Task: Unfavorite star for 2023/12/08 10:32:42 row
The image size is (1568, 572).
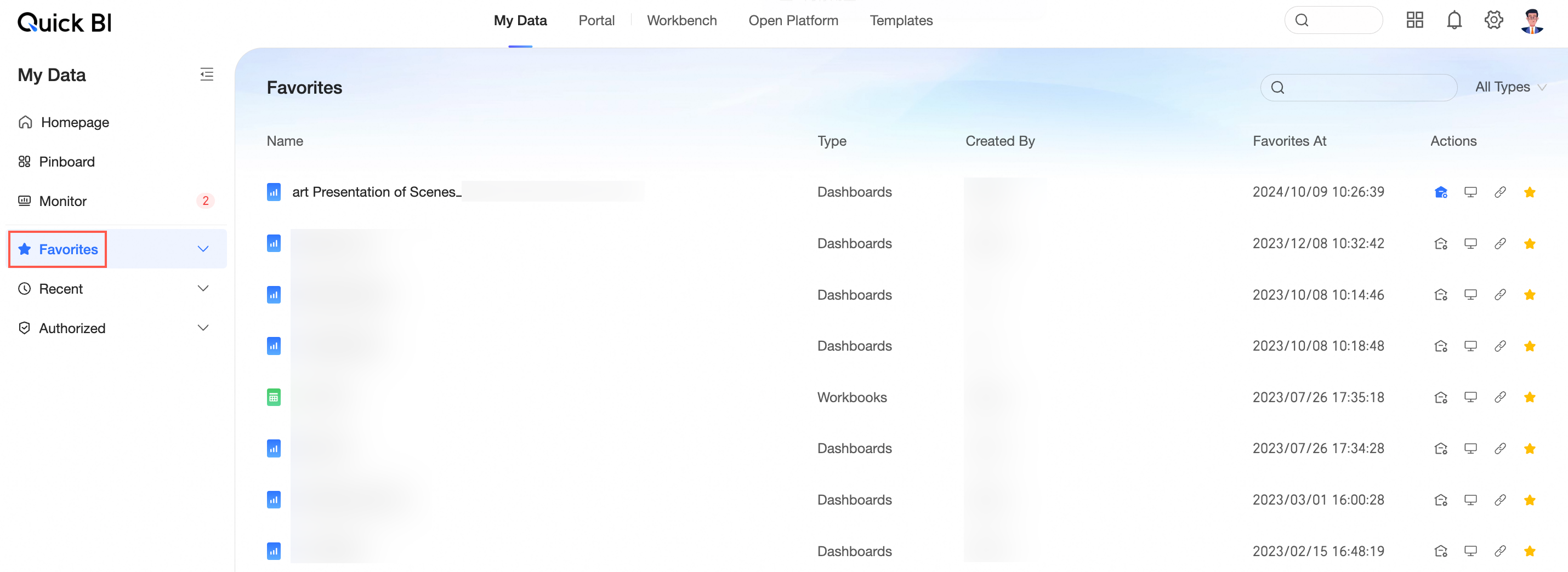Action: coord(1530,243)
